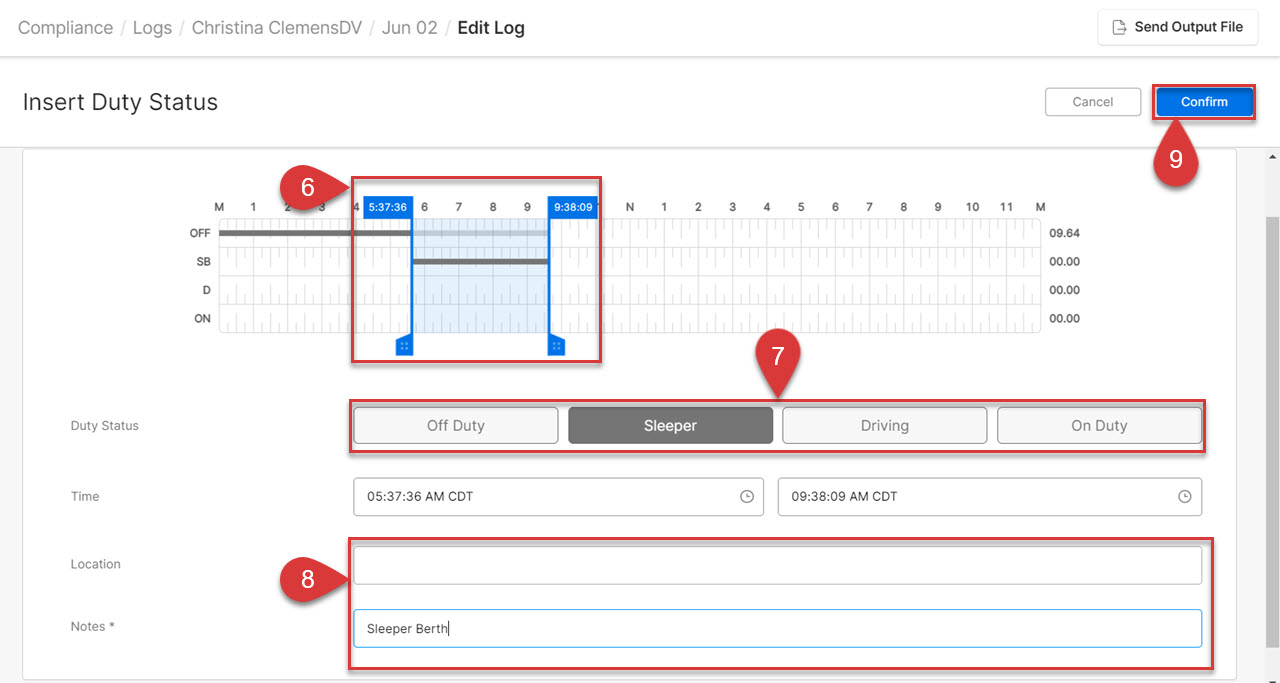
Task: Click the Edit Log breadcrumb text
Action: click(x=491, y=28)
